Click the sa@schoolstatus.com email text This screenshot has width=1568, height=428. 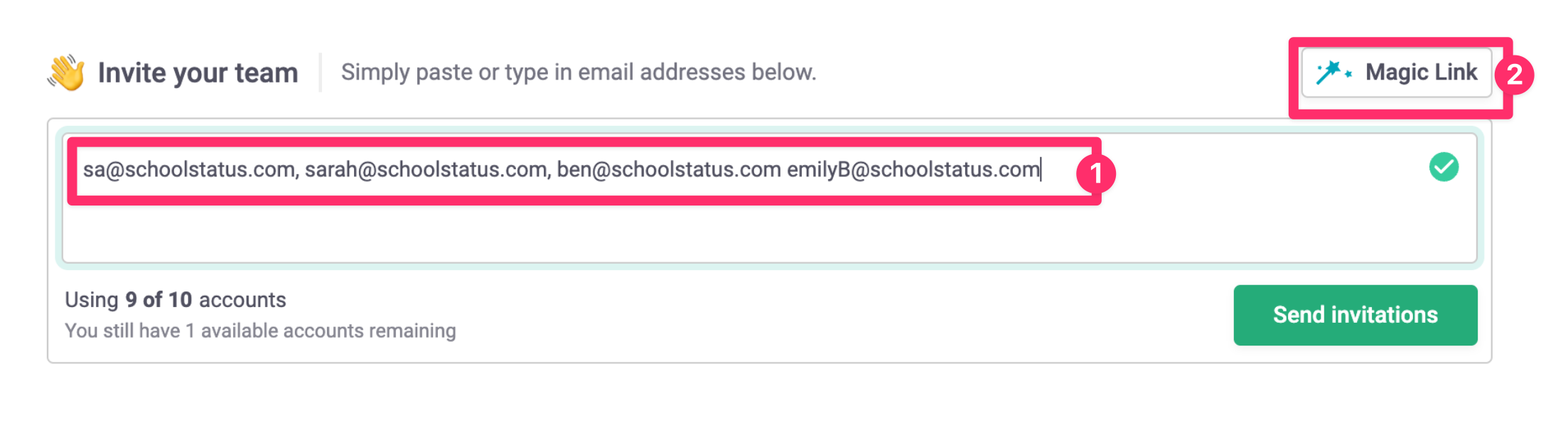[188, 169]
